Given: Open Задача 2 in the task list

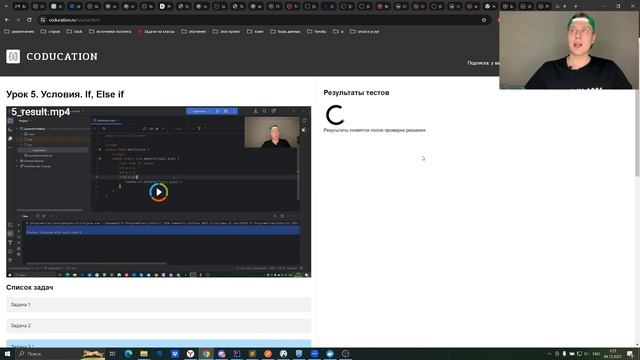Looking at the screenshot, I should [158, 326].
